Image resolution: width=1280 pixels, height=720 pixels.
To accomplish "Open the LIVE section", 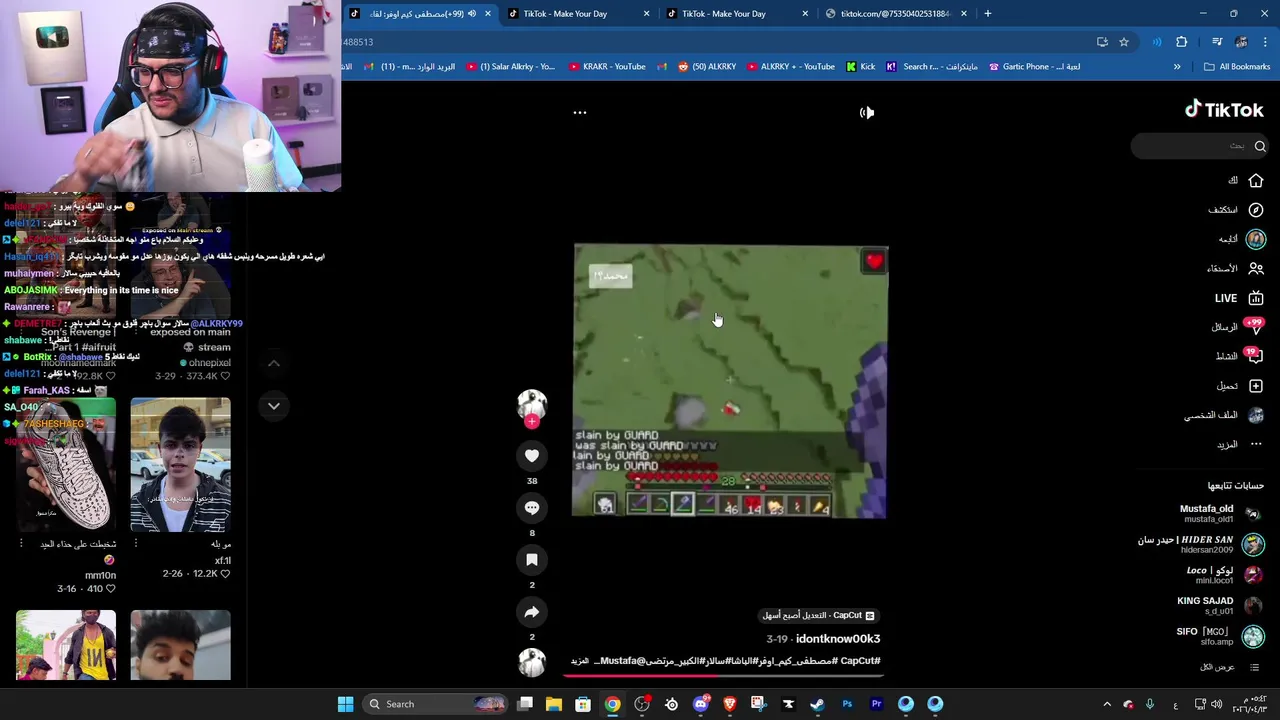I will [x=1238, y=298].
